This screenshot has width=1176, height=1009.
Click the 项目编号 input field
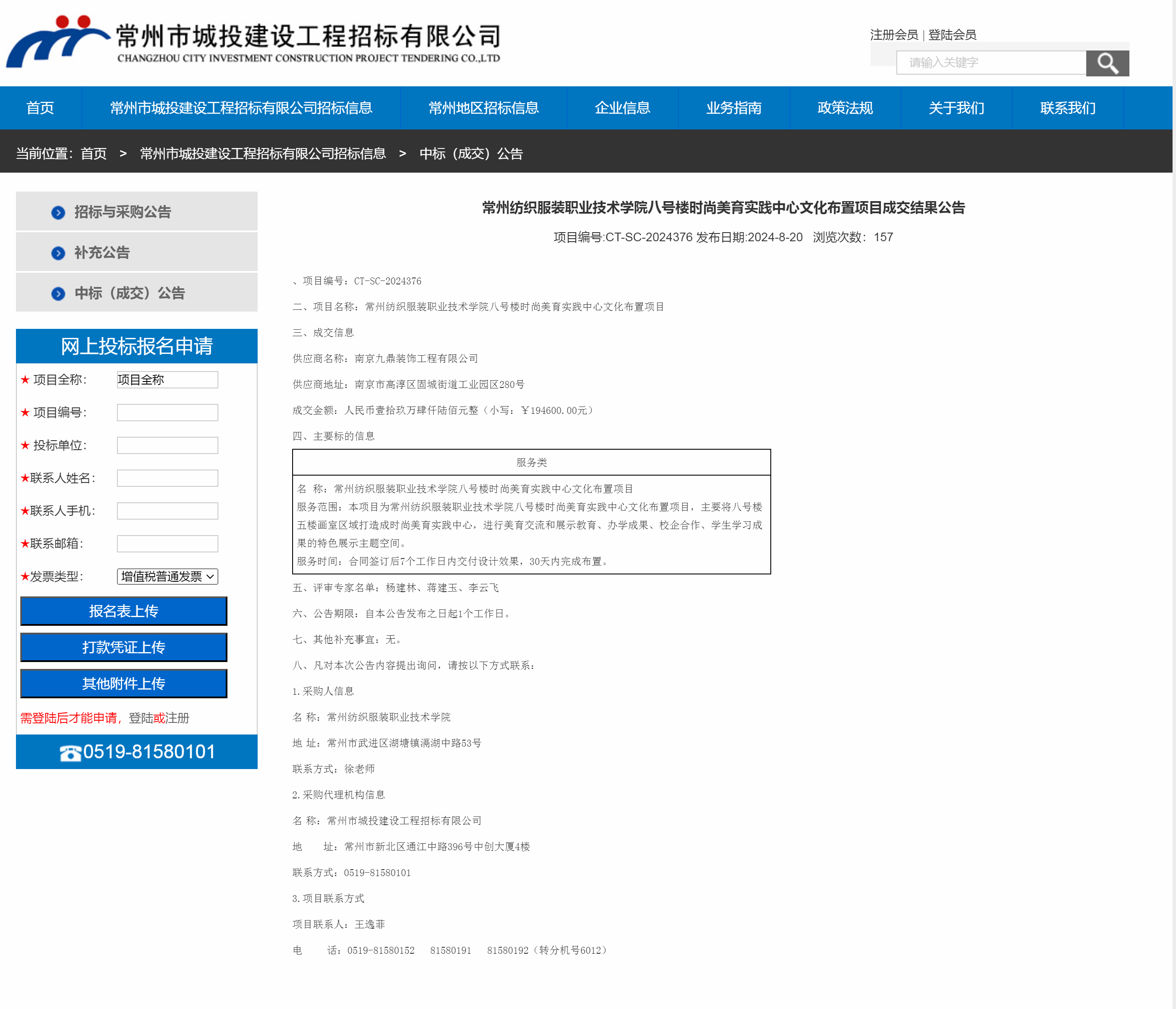coord(167,413)
